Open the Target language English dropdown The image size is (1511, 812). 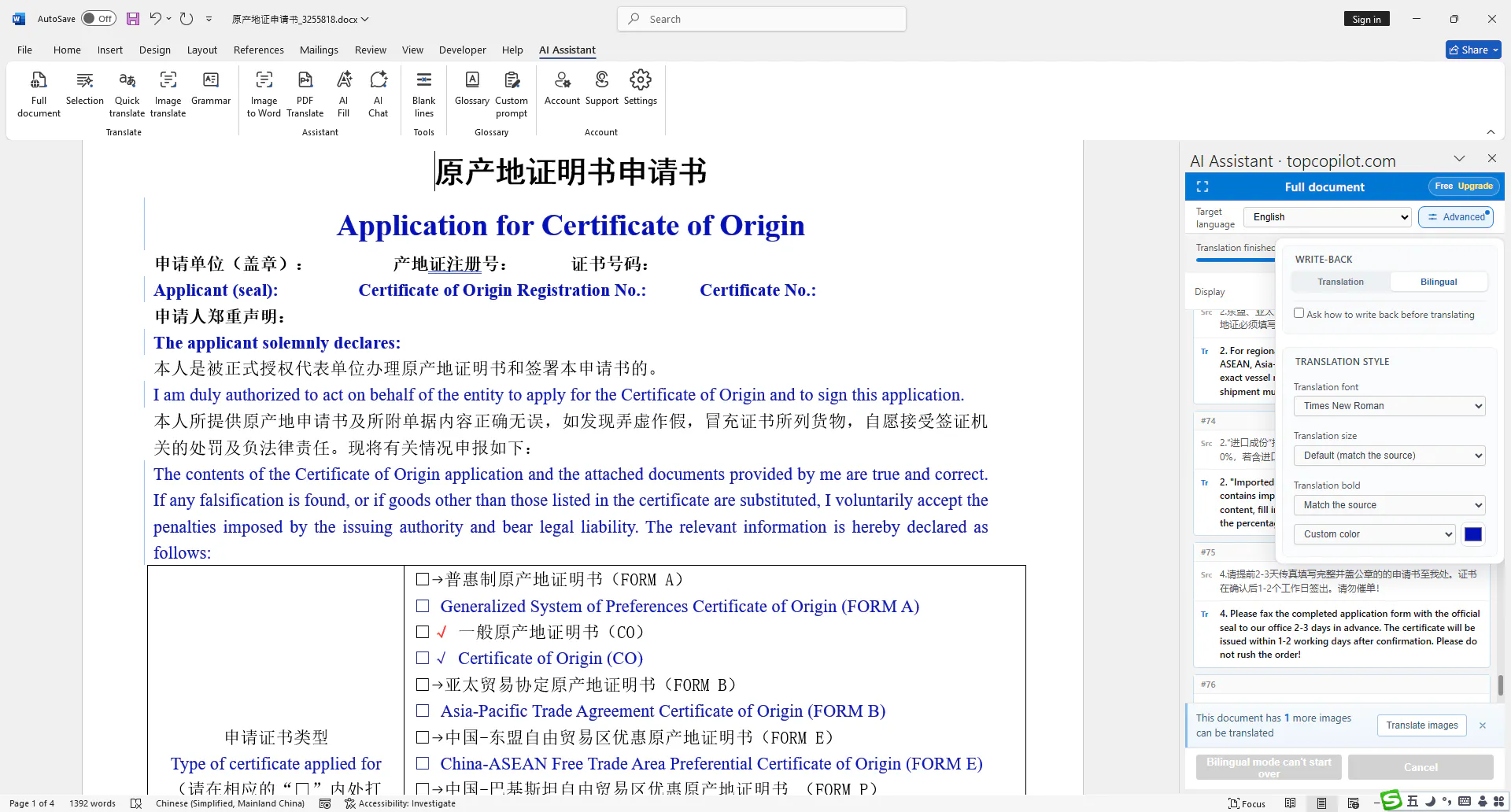coord(1327,217)
